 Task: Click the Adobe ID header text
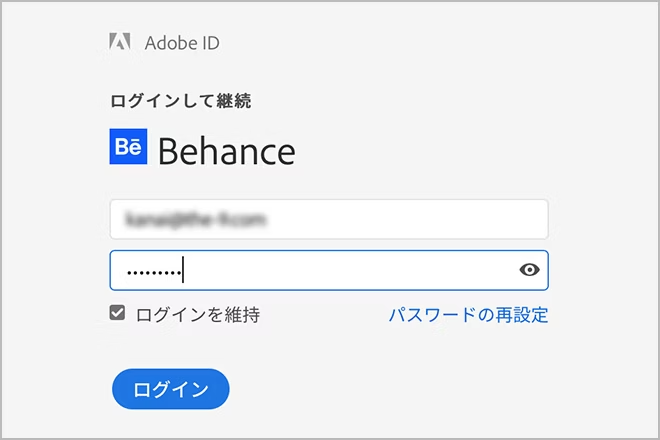(182, 43)
